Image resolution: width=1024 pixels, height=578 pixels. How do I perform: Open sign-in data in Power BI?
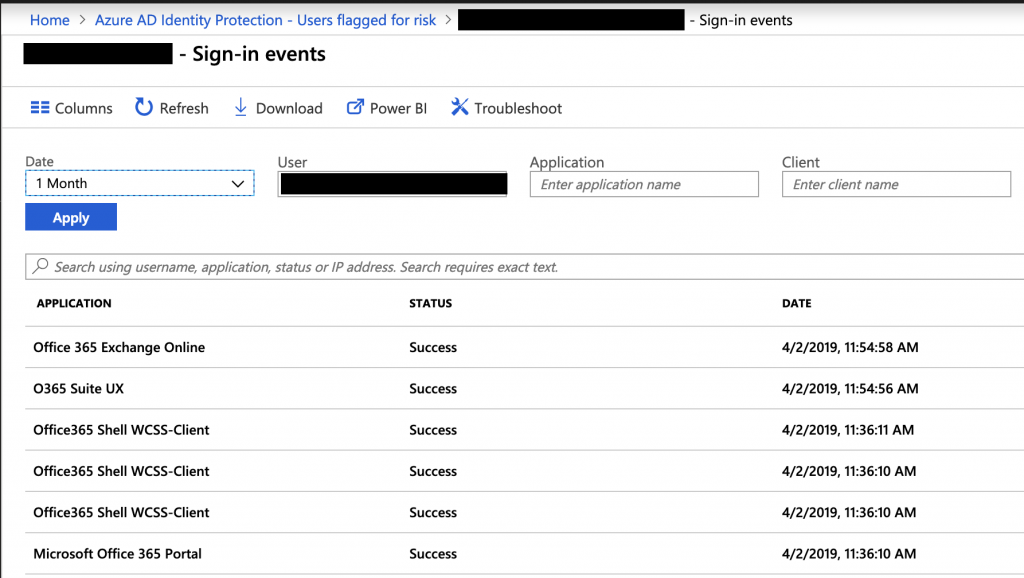point(387,108)
